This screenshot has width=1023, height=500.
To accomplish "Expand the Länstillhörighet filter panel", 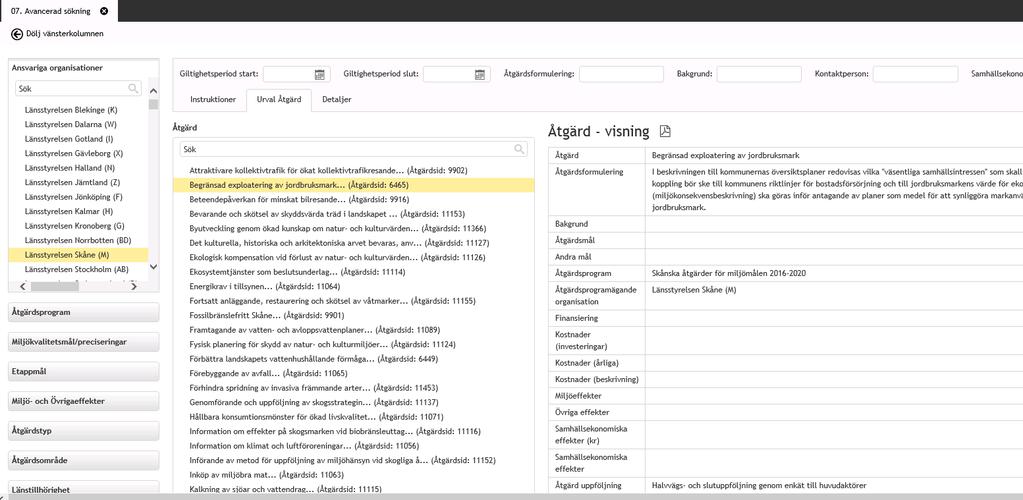I will (84, 488).
